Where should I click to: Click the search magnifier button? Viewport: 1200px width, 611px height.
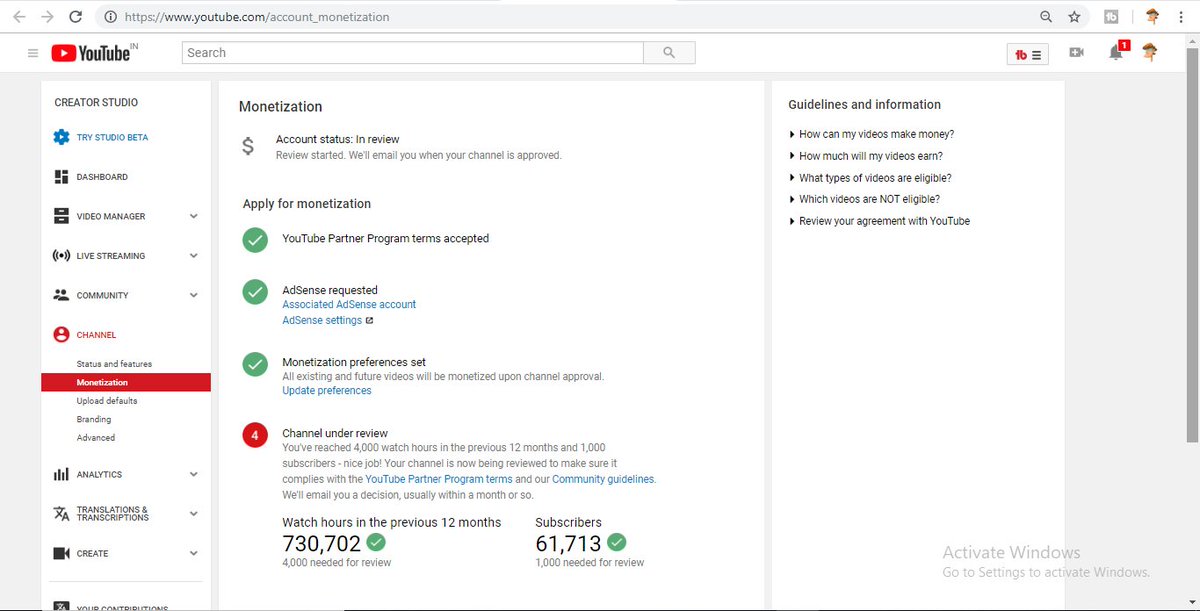pyautogui.click(x=669, y=53)
